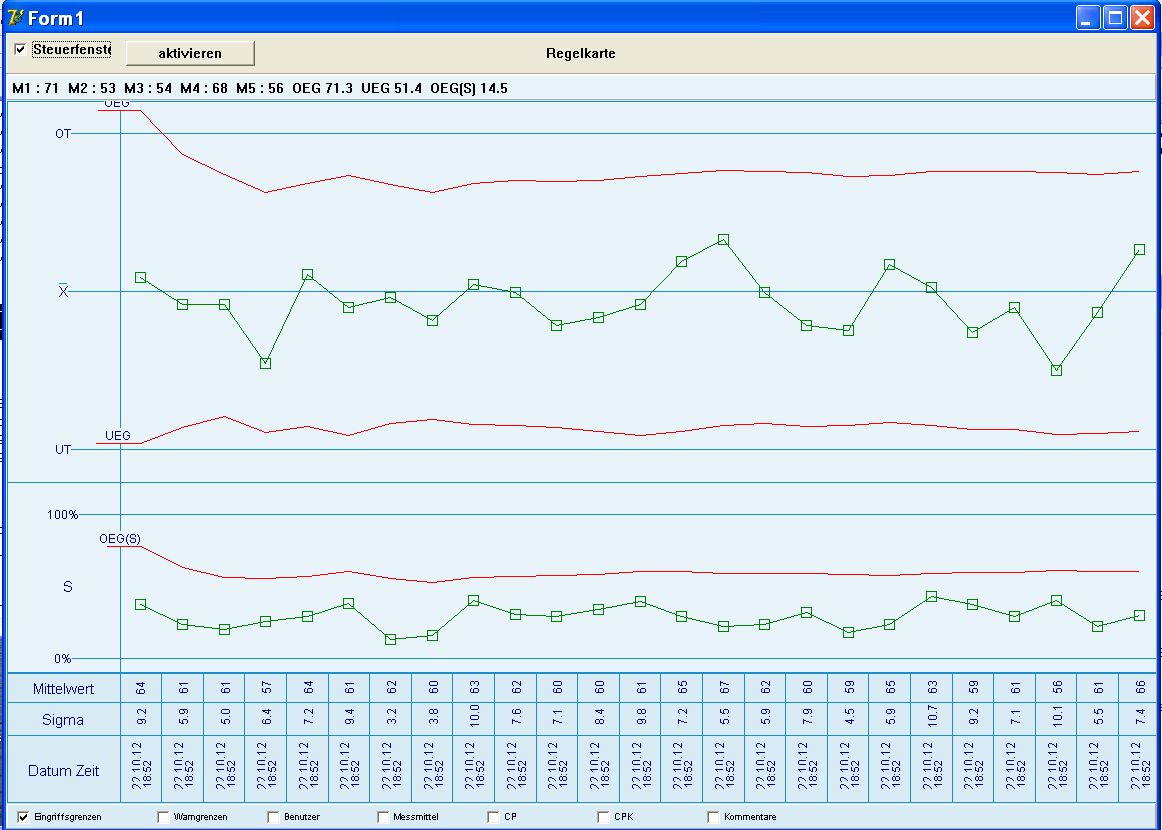Turn on the CPK checkbox
This screenshot has height=830, width=1162.
(603, 817)
